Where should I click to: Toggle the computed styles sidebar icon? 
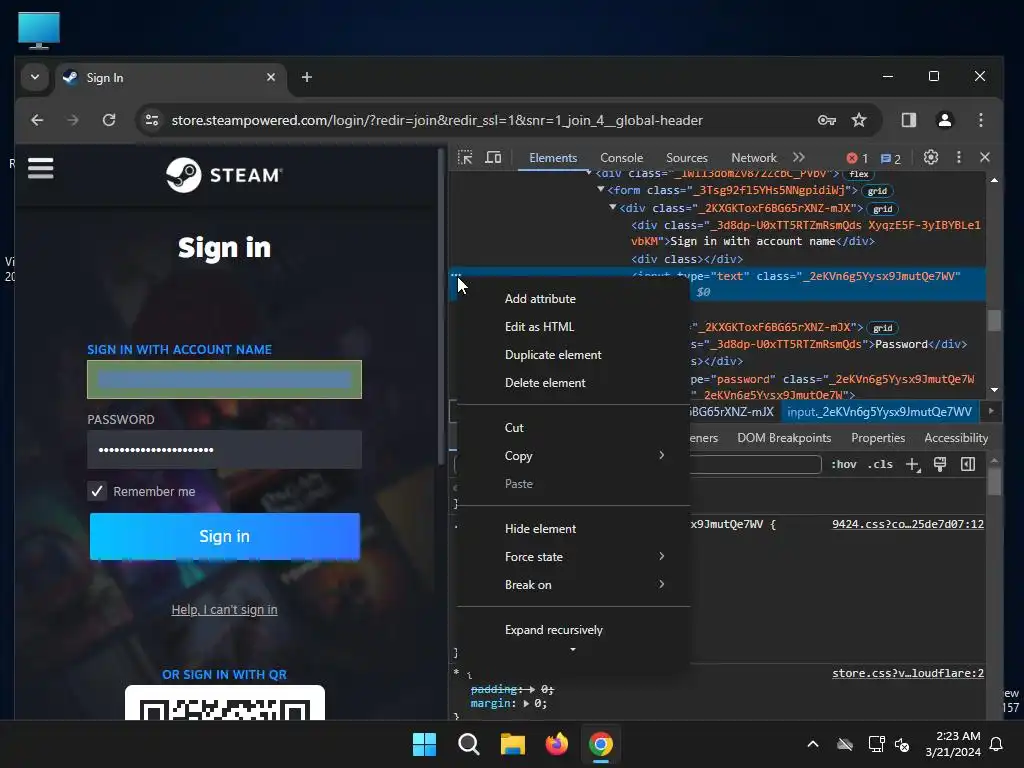point(968,464)
